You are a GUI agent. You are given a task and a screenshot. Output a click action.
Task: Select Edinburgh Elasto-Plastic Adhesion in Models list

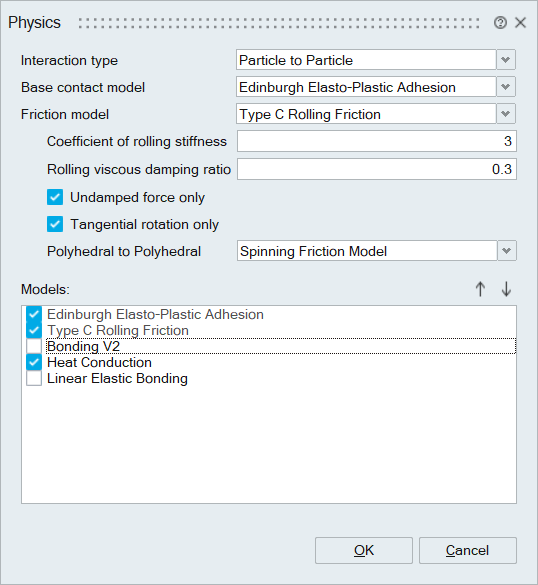155,315
